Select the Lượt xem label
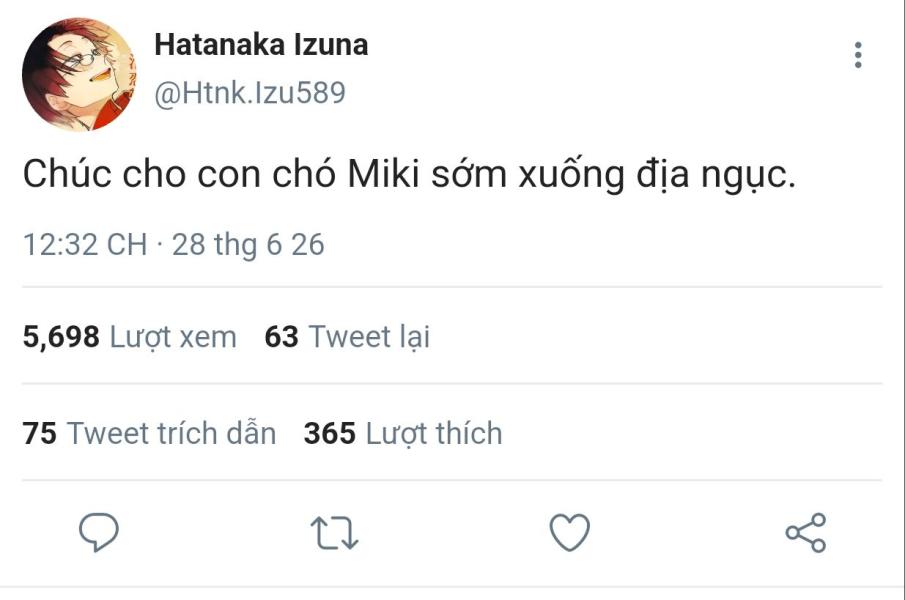 pos(173,337)
